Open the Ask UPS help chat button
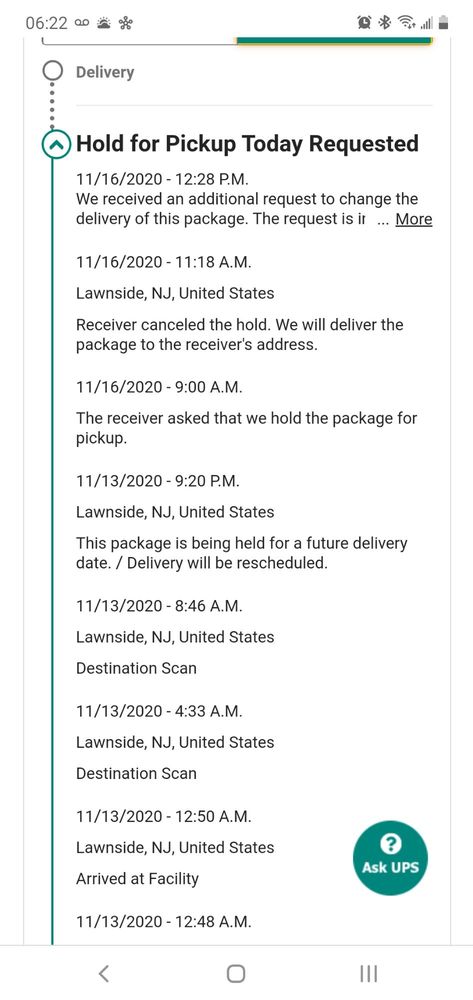473x1000 pixels. pos(390,858)
